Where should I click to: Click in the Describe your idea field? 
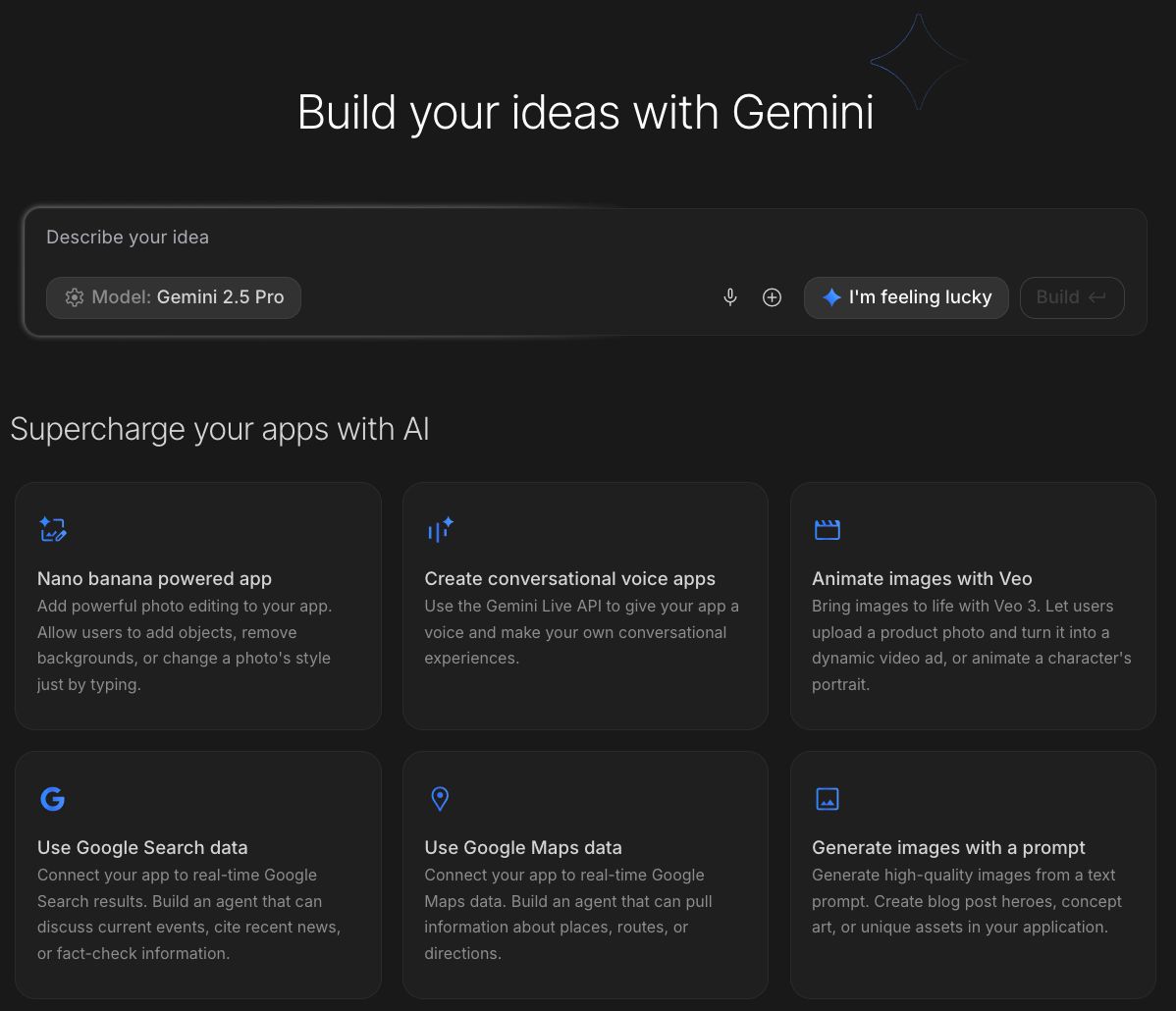click(x=585, y=238)
